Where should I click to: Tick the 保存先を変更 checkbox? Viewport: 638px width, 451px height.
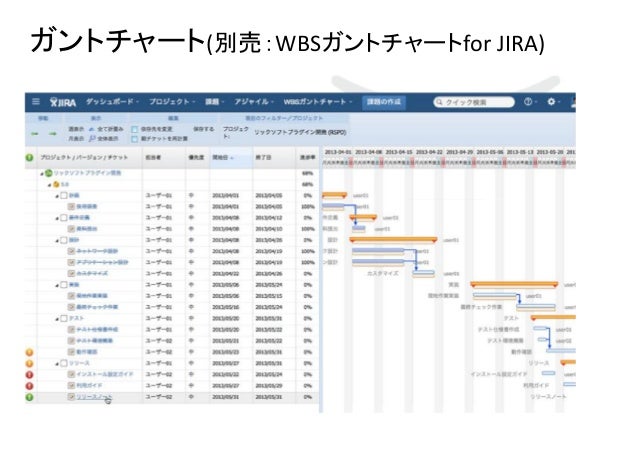135,129
